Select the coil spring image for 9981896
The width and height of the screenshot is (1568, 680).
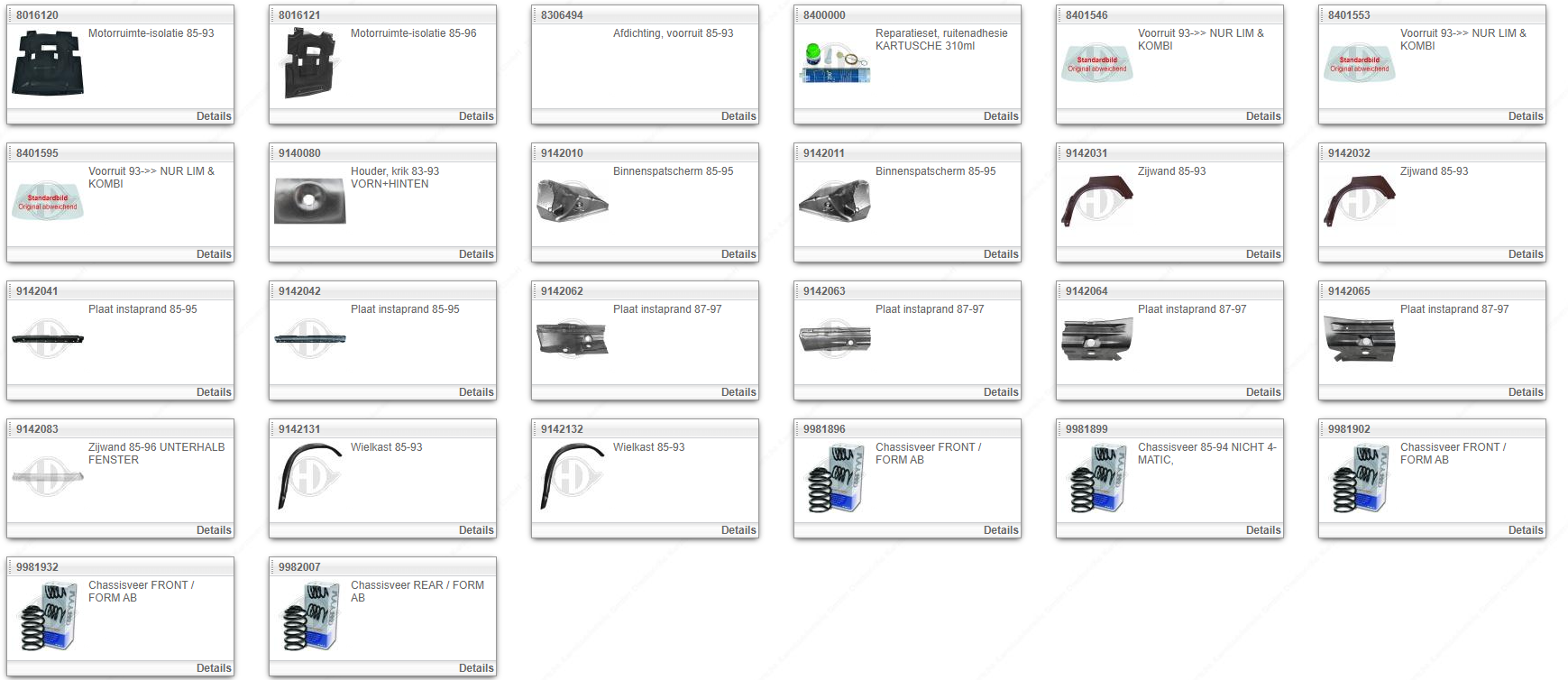coord(835,478)
